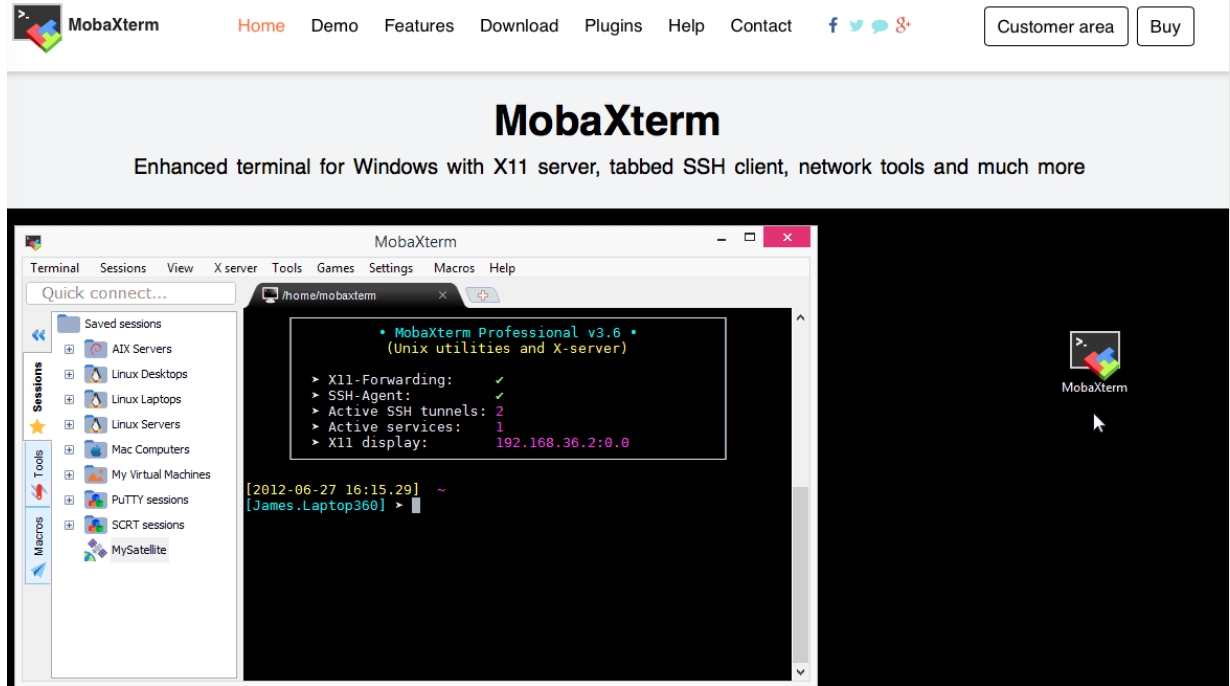The width and height of the screenshot is (1230, 686).
Task: Expand the AIX Servers tree node
Action: click(69, 349)
